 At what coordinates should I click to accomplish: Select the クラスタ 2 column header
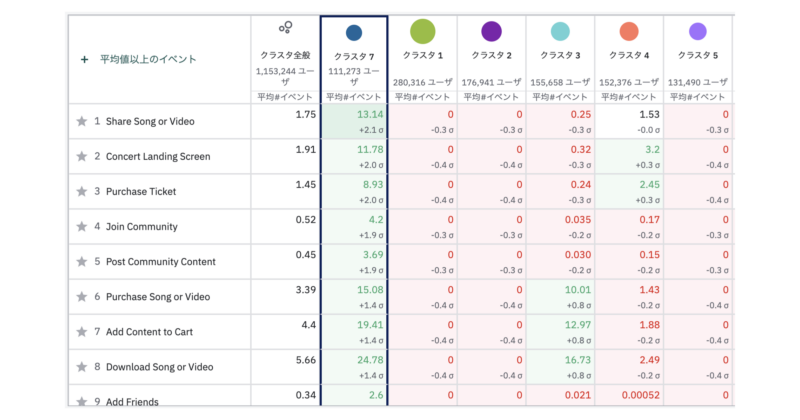point(491,54)
